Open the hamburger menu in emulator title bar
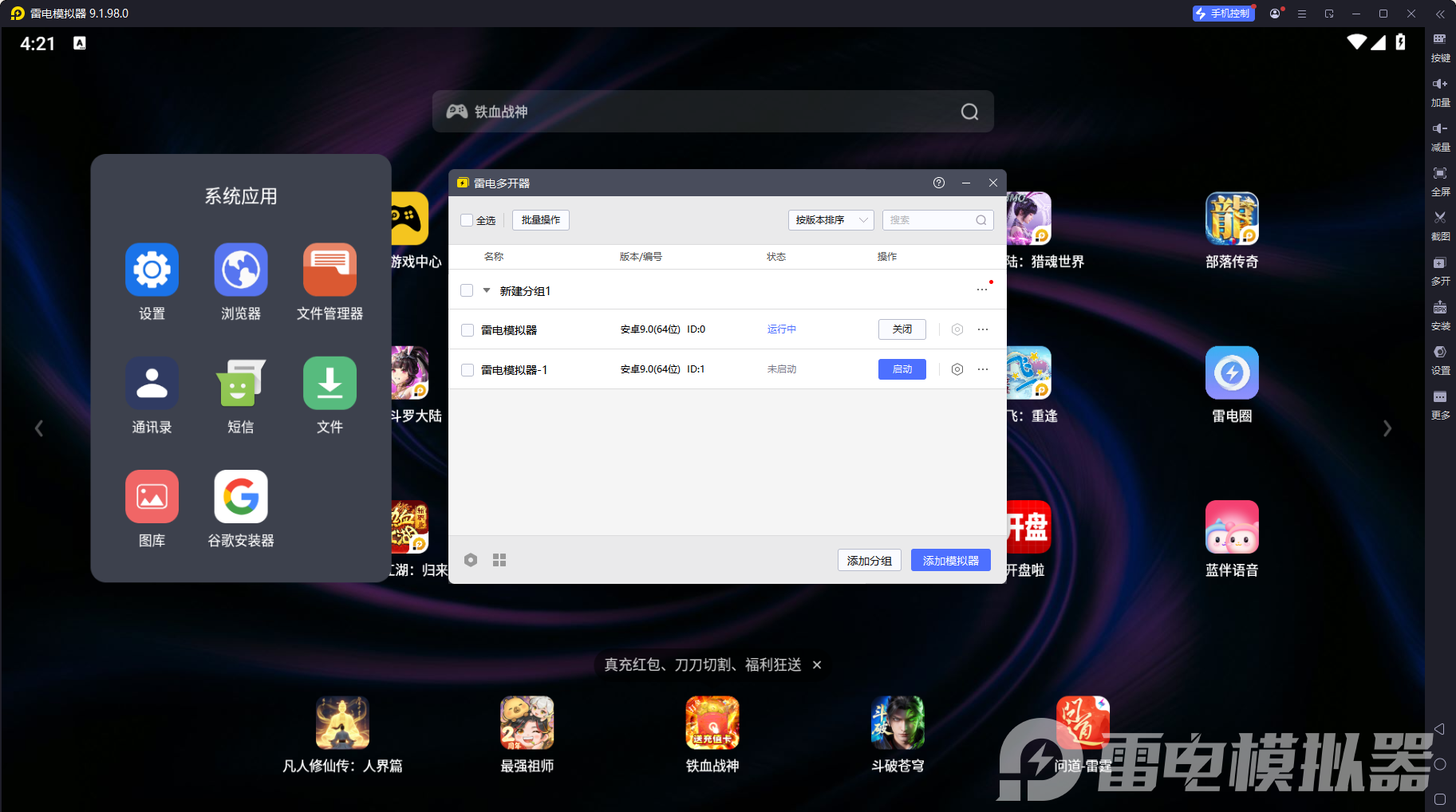 (1302, 14)
